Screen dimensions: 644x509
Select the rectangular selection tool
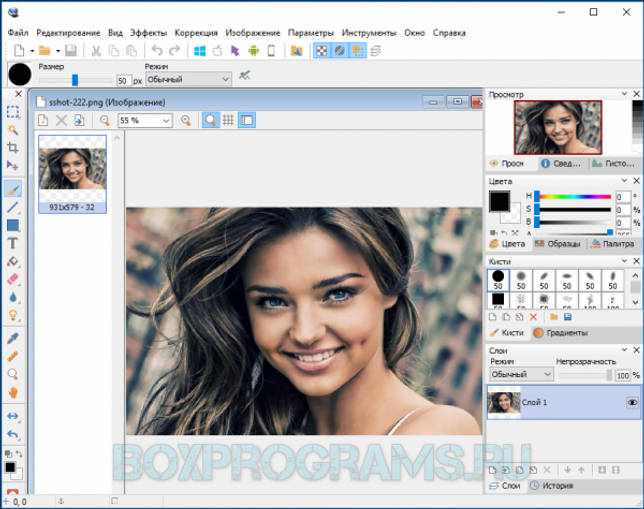coord(13,112)
